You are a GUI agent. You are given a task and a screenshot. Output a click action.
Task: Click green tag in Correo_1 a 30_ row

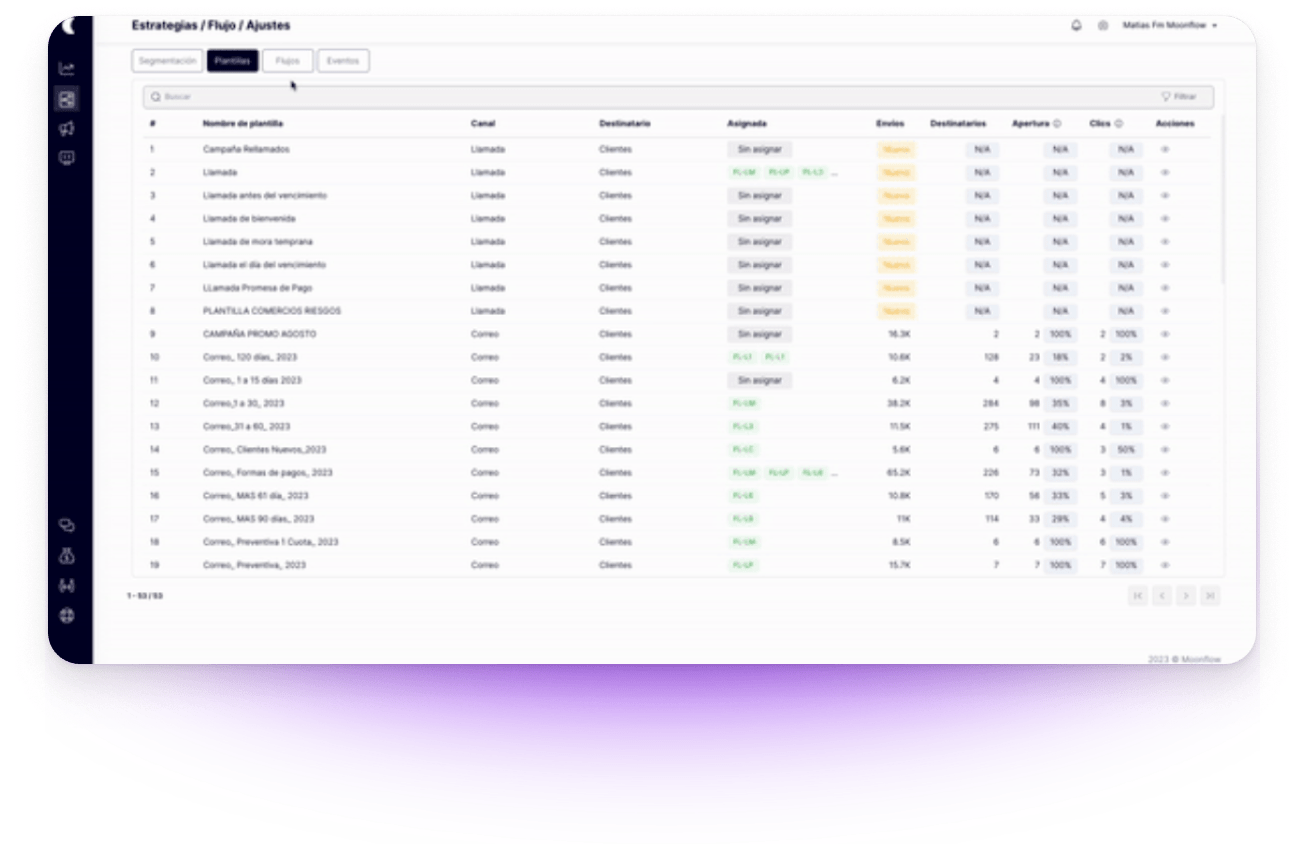(x=744, y=403)
